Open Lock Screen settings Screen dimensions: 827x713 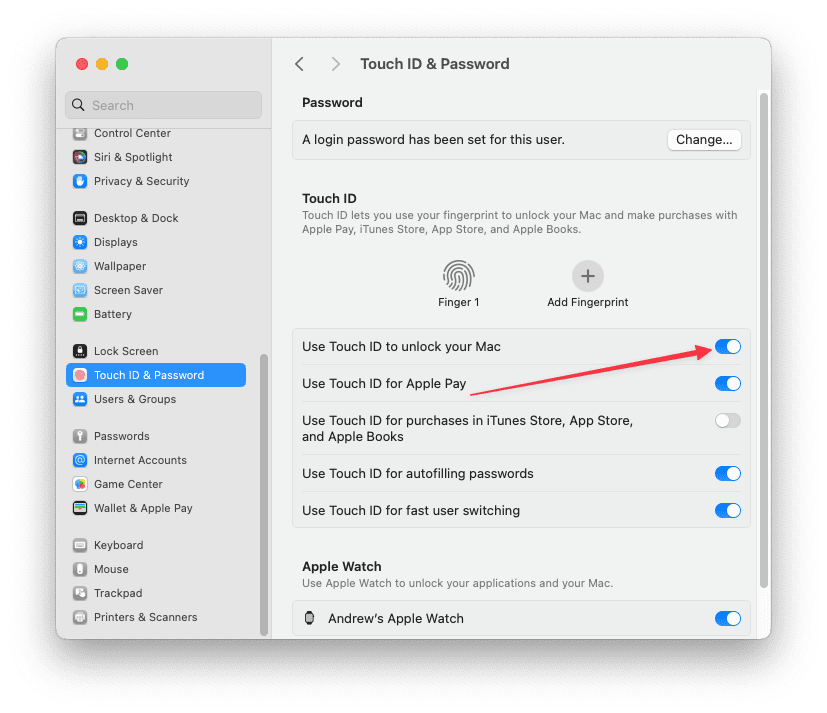click(156, 351)
